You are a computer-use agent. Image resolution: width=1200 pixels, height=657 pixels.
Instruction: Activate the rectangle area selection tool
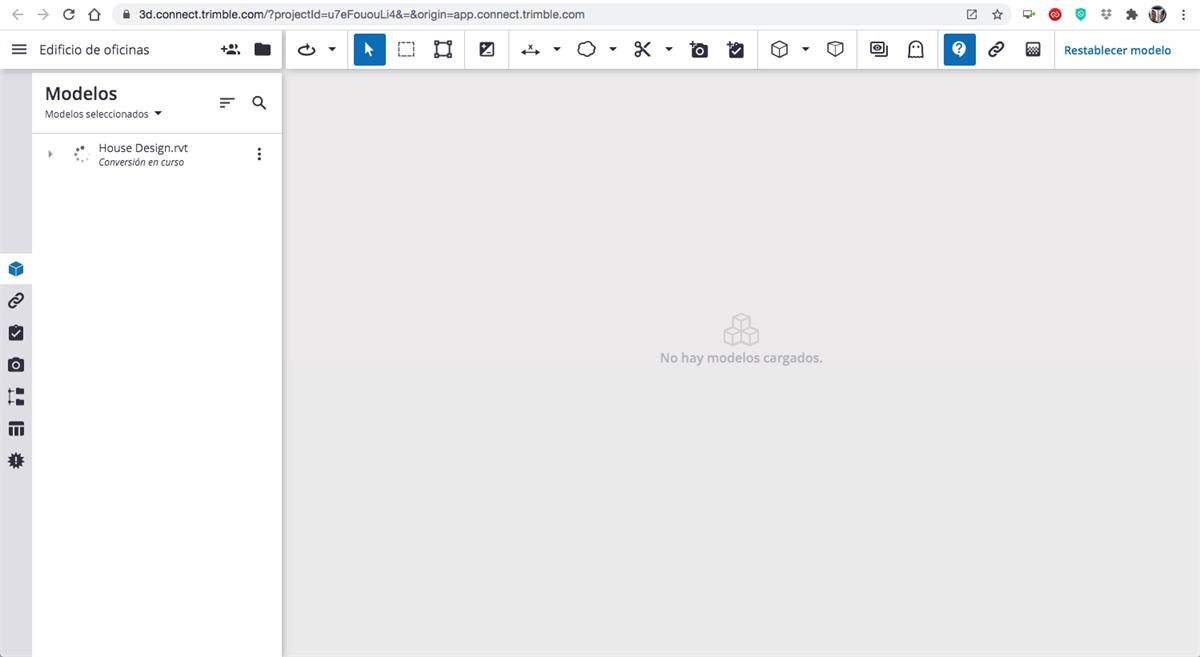click(406, 49)
